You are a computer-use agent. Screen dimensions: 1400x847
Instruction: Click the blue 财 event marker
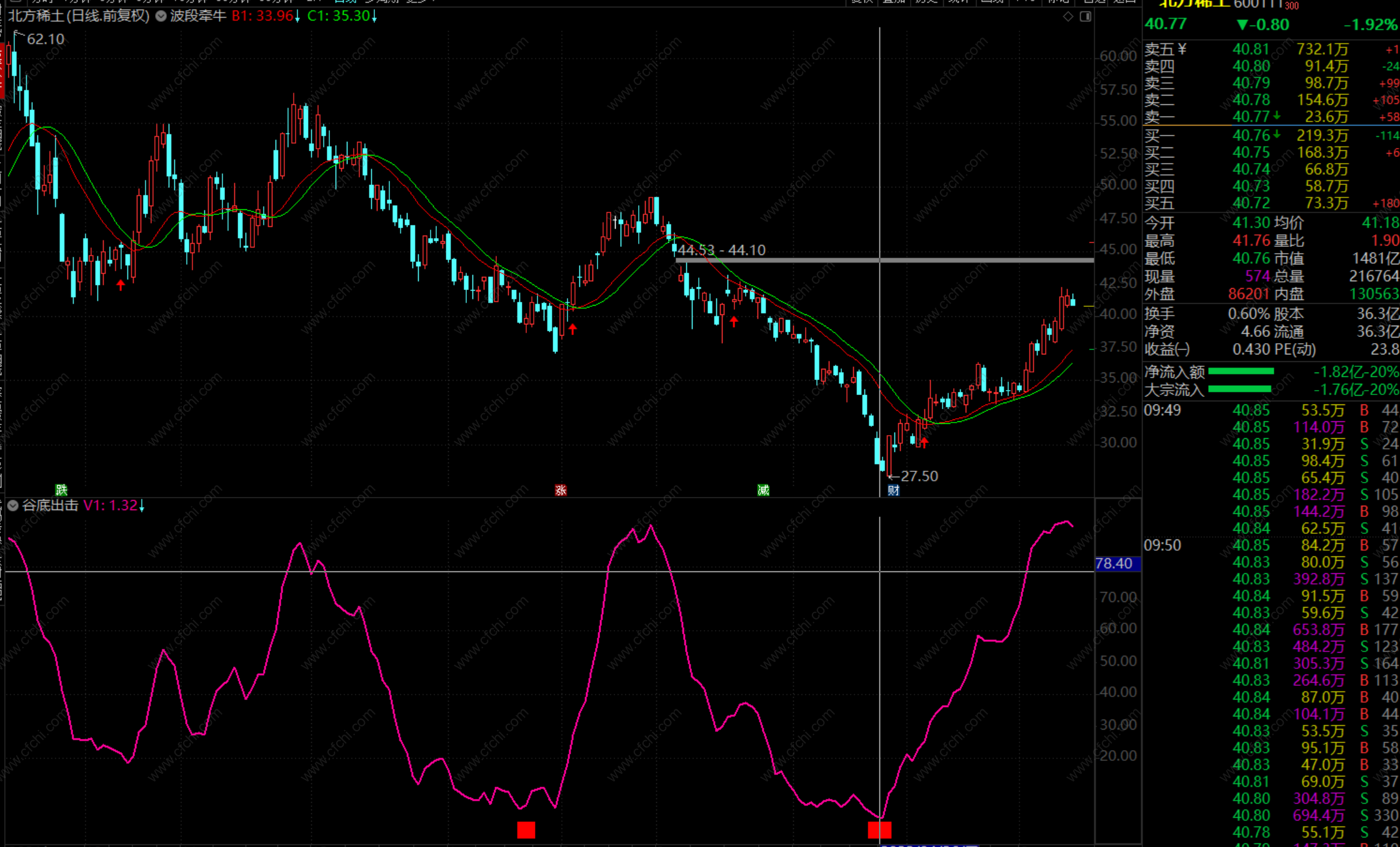coord(893,491)
